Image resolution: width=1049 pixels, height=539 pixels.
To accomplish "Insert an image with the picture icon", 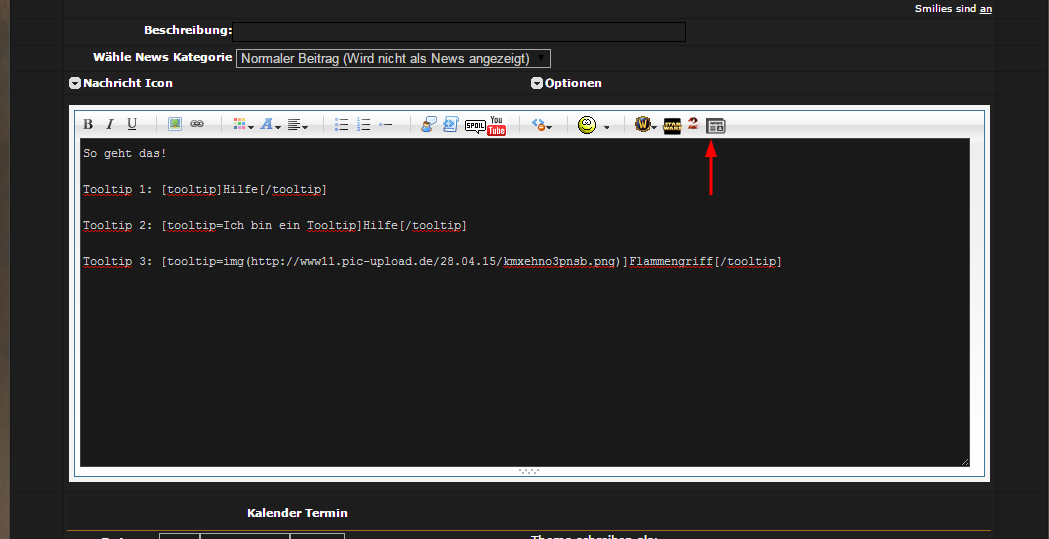I will tap(175, 124).
